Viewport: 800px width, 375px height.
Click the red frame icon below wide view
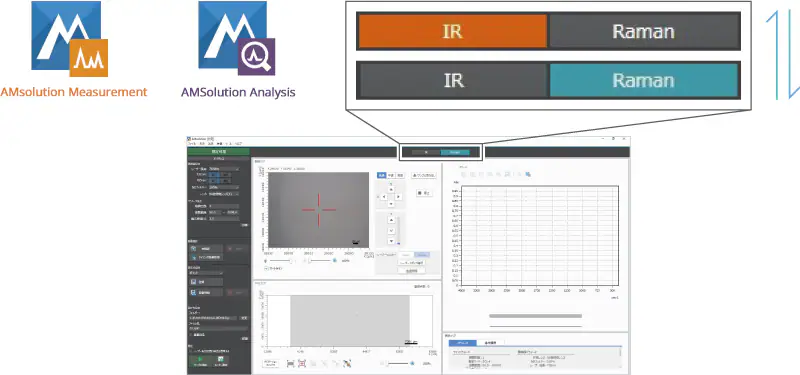pos(302,363)
